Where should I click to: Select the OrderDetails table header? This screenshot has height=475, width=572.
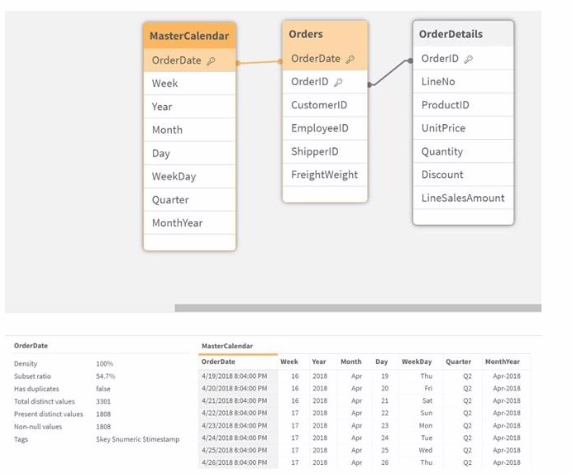tap(463, 34)
